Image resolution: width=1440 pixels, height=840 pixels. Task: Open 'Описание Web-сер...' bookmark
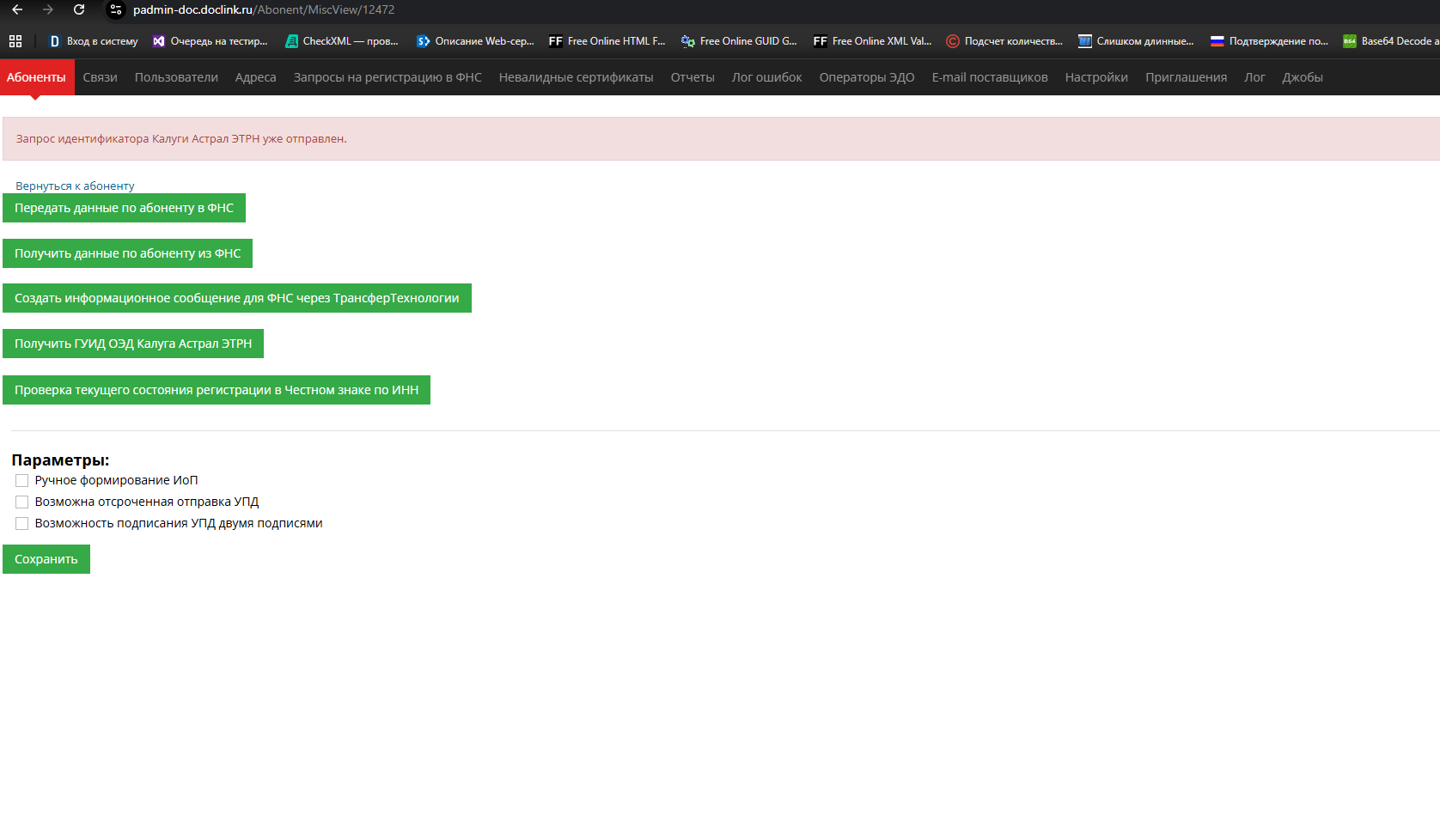[475, 41]
